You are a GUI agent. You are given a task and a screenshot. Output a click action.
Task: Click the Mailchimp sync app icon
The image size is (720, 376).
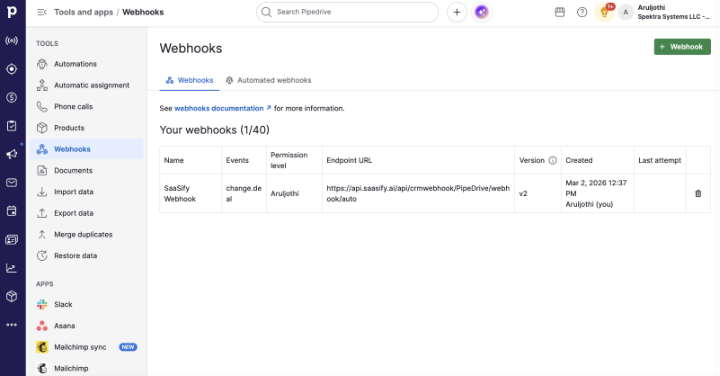tap(42, 347)
